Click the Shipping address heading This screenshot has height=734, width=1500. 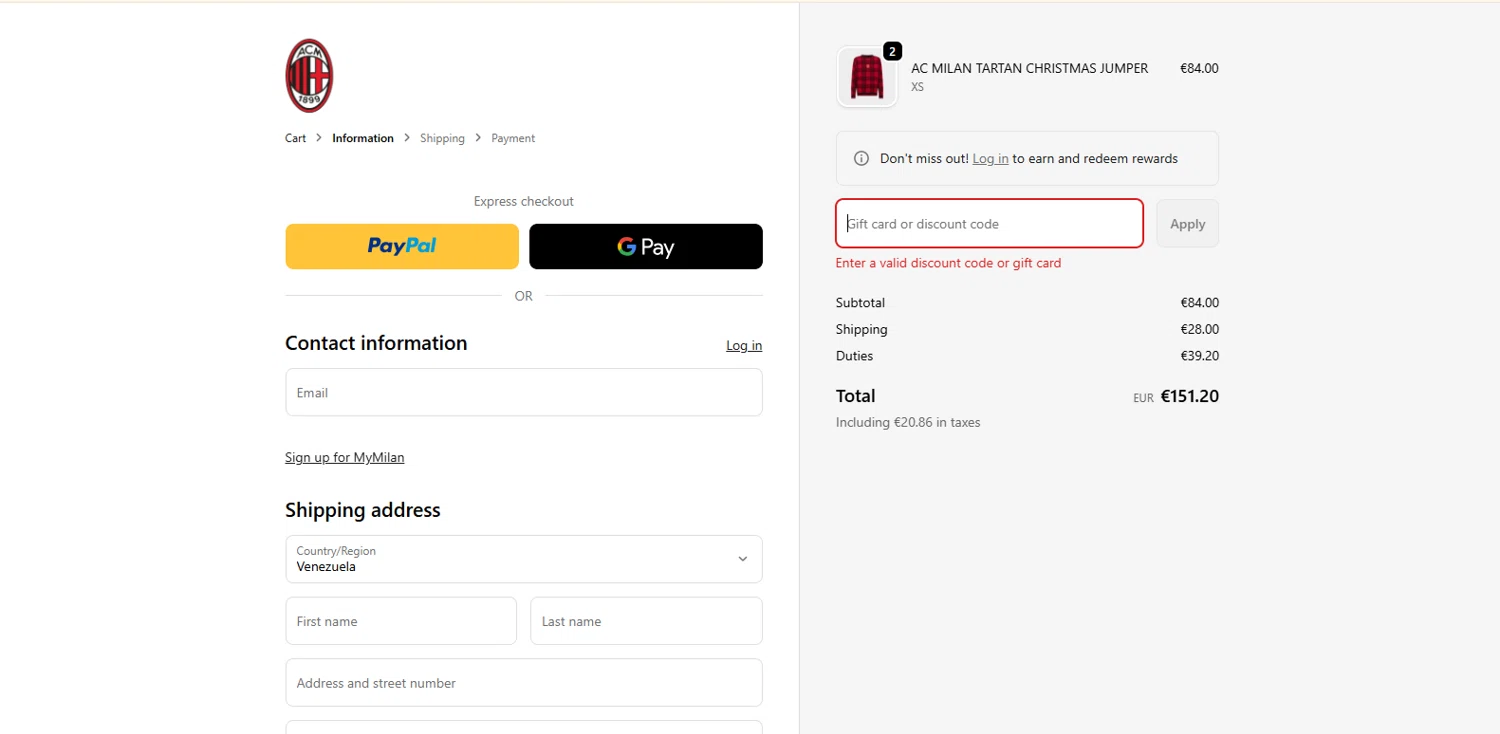362,510
